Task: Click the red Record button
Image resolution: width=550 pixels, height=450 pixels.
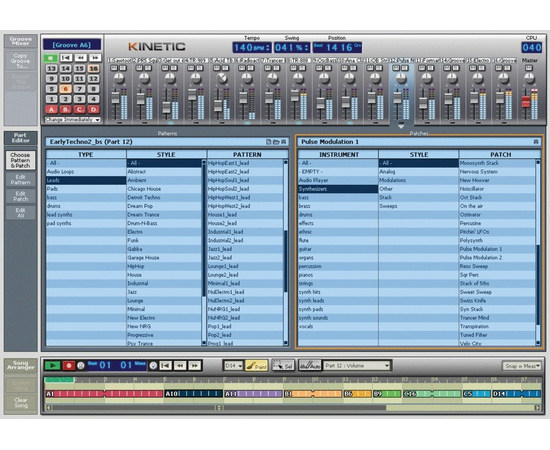Action: (69, 366)
